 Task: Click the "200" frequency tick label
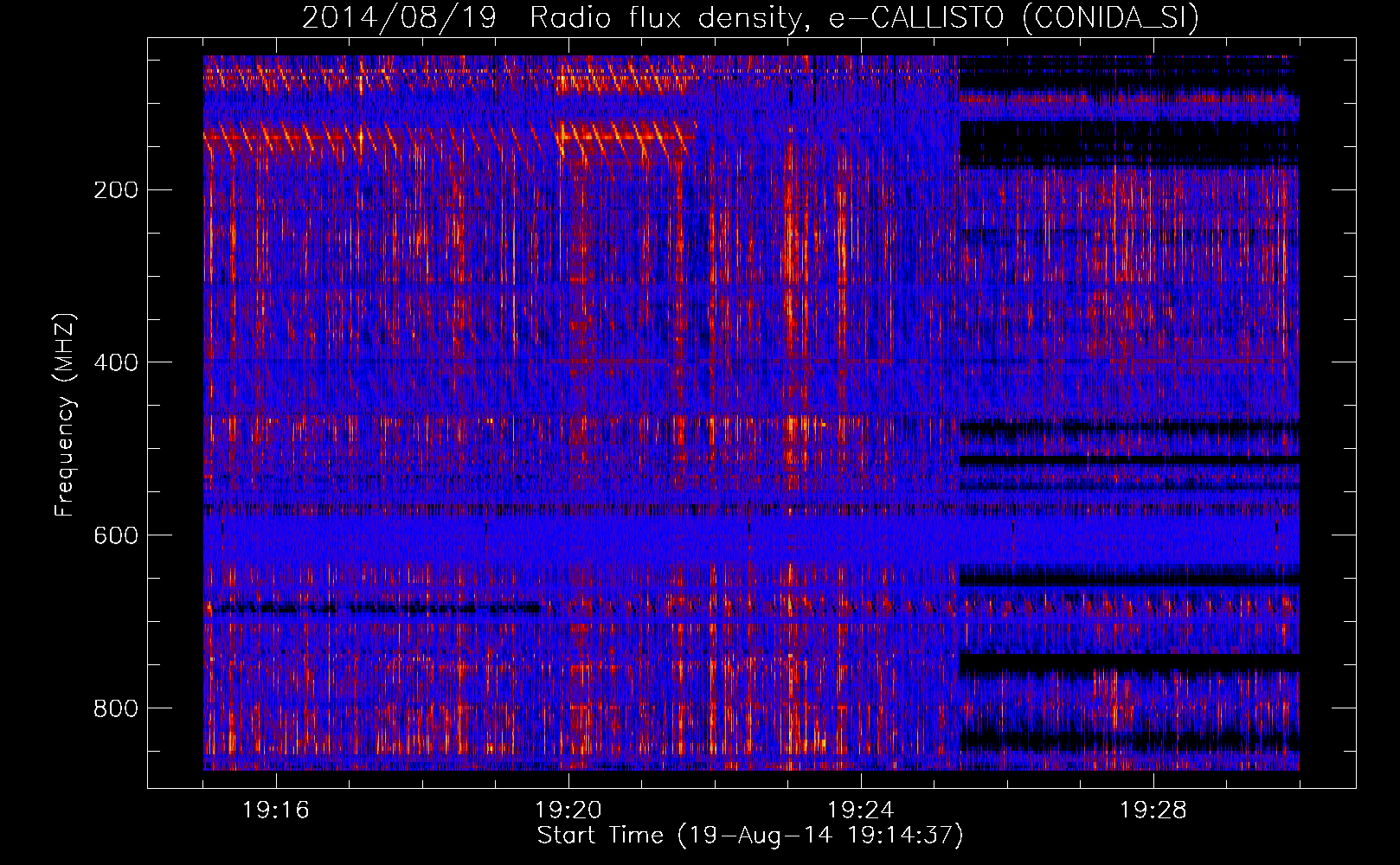click(116, 190)
